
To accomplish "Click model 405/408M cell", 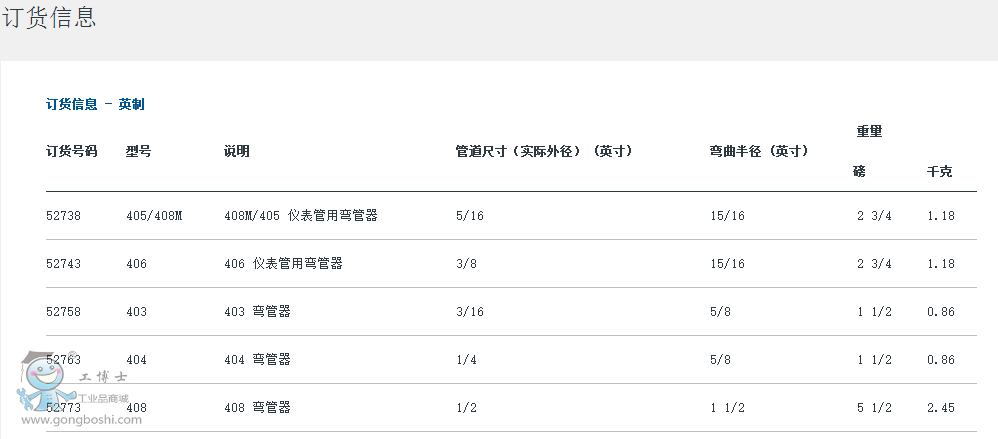I will click(x=154, y=215).
